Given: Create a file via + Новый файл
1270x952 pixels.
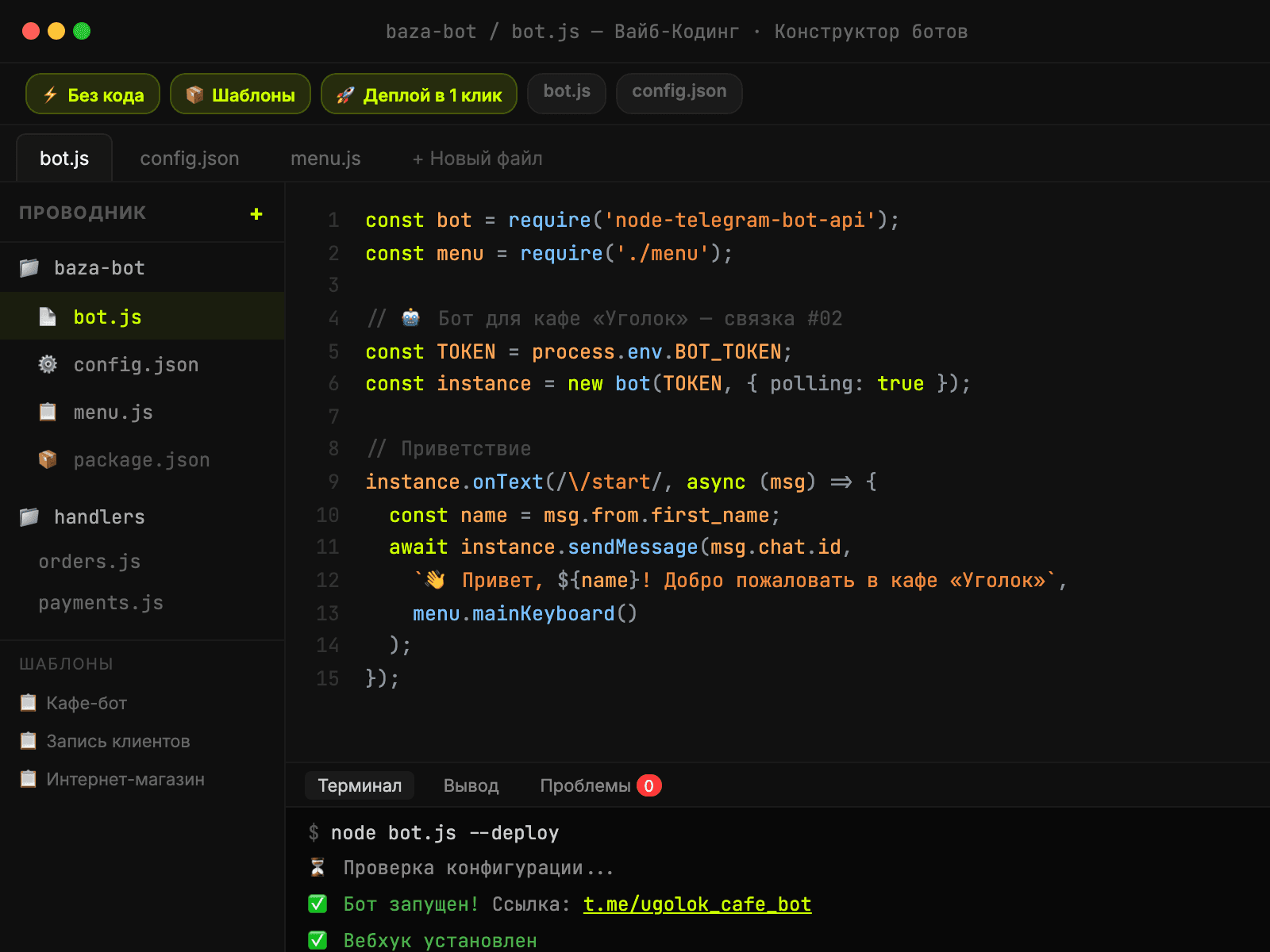Looking at the screenshot, I should tap(477, 159).
